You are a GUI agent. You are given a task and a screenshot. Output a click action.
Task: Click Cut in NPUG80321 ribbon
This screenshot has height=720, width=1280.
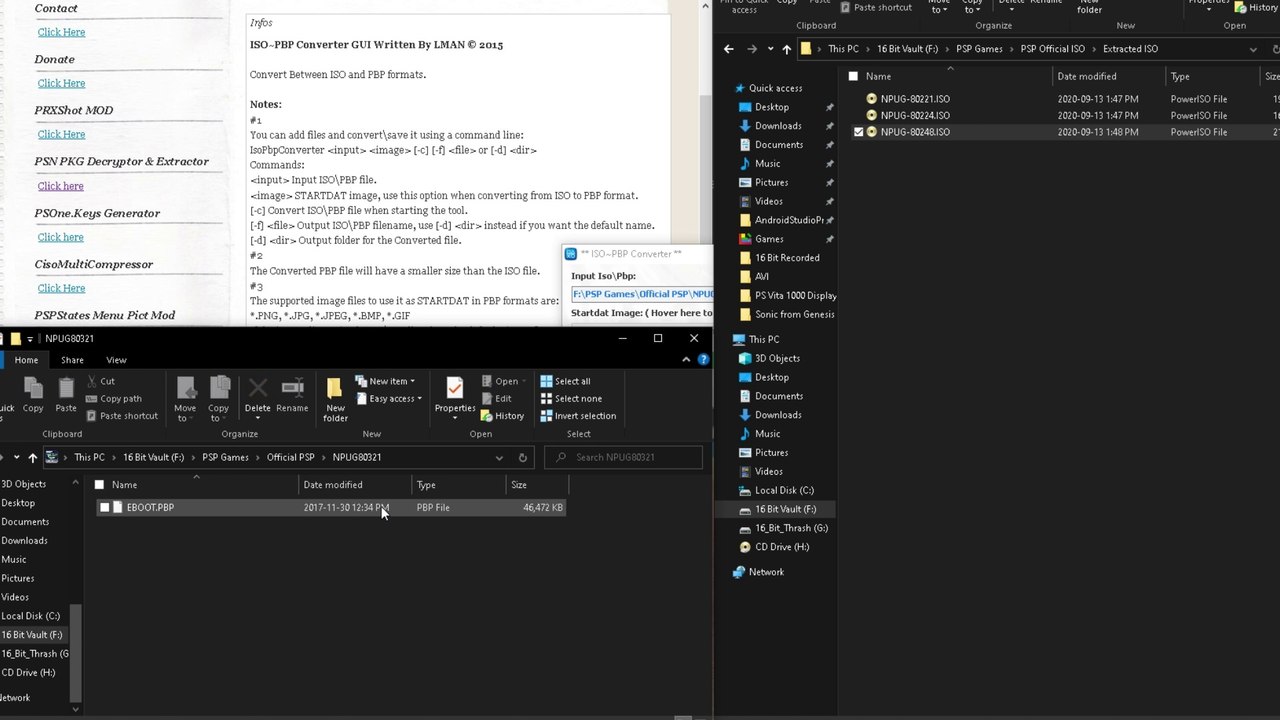(x=100, y=381)
